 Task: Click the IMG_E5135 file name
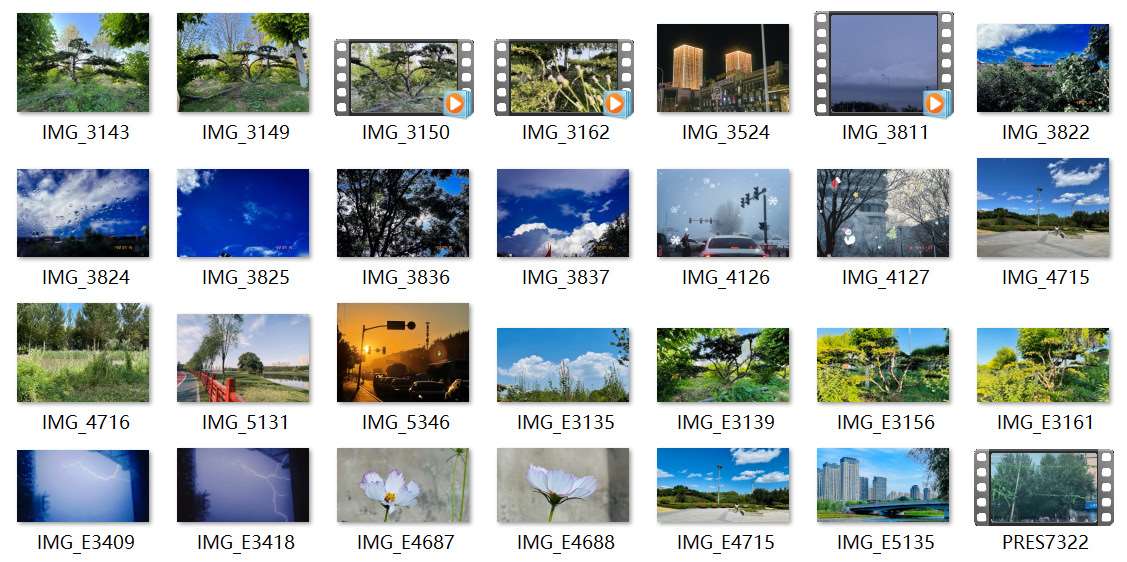pyautogui.click(x=886, y=542)
